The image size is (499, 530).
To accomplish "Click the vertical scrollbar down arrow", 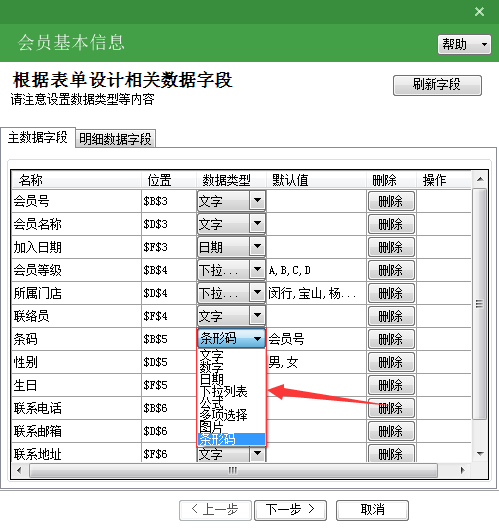I will pos(480,454).
